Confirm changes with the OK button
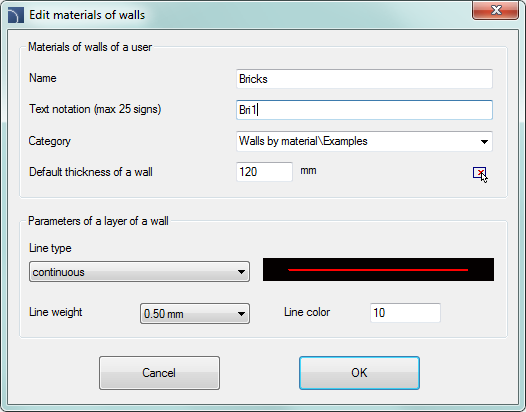 click(x=359, y=373)
